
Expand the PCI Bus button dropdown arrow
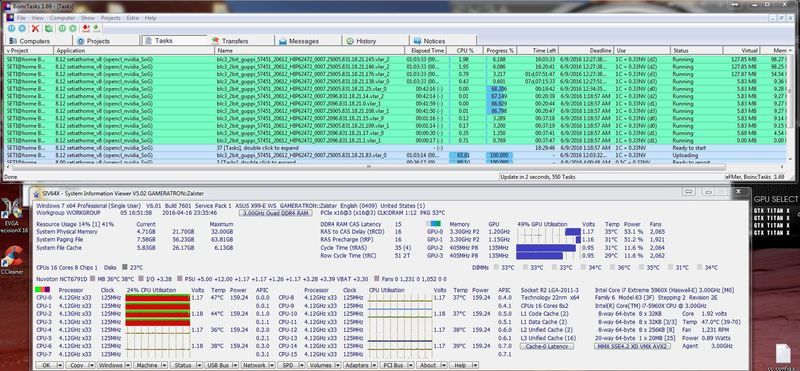pyautogui.click(x=410, y=365)
